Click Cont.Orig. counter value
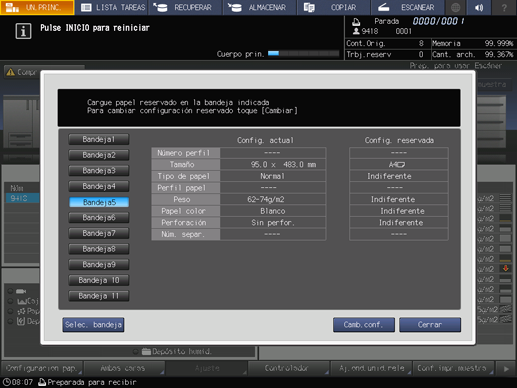The image size is (517, 388). coord(421,43)
